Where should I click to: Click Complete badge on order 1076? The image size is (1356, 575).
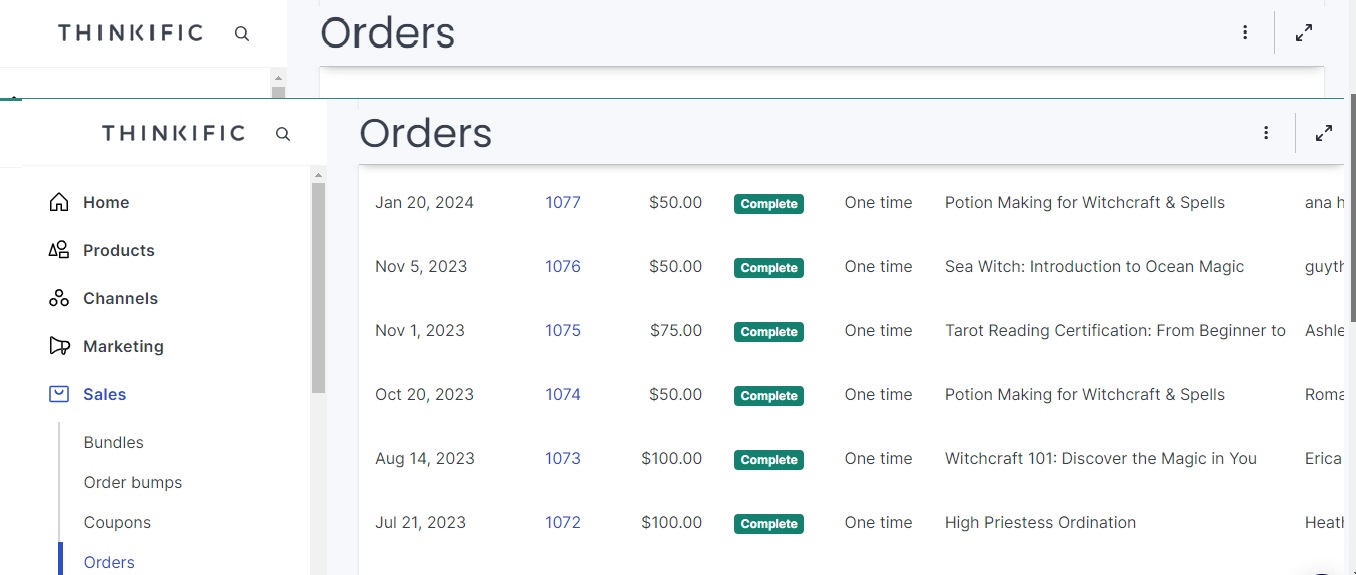pyautogui.click(x=769, y=268)
